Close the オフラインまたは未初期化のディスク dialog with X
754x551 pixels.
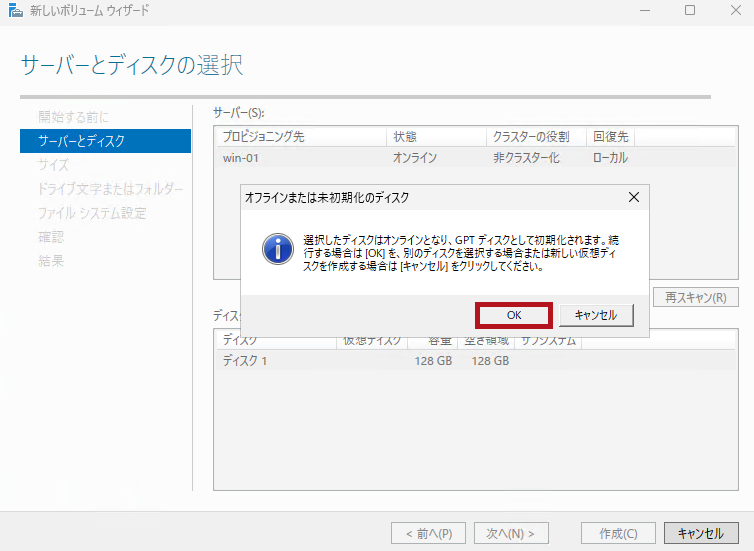click(633, 198)
